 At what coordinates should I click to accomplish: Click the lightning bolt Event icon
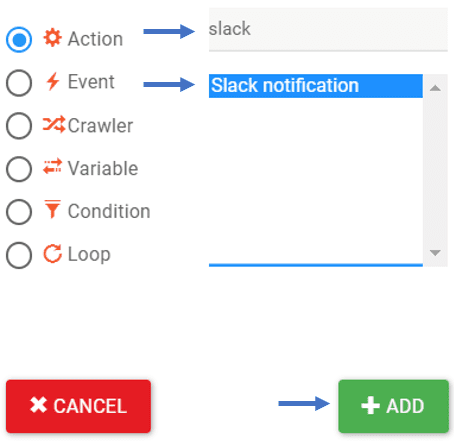click(x=53, y=81)
